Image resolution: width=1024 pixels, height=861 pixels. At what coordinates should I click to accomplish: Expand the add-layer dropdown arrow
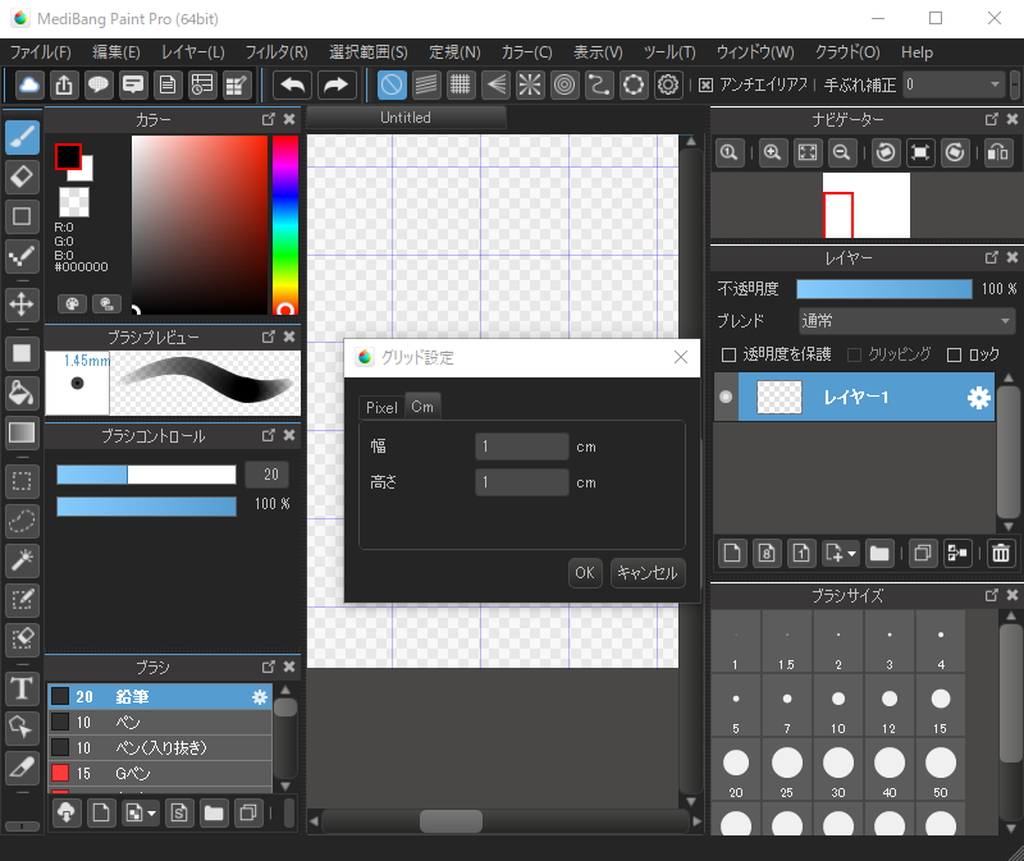click(852, 554)
